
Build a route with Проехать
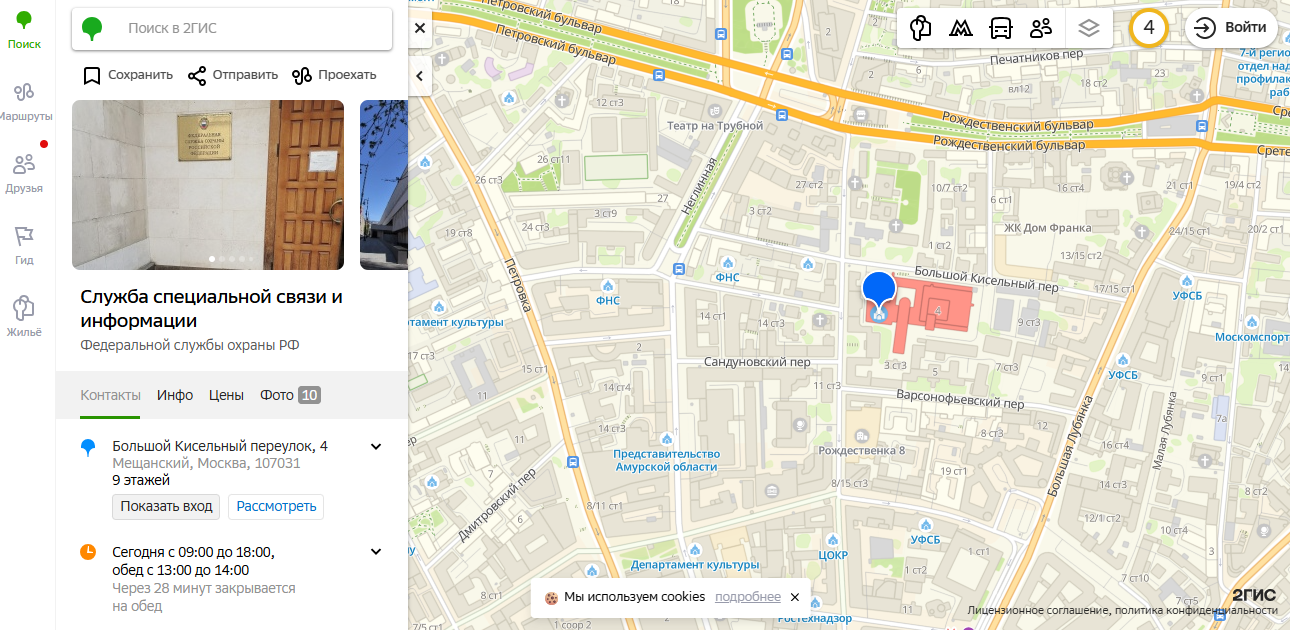click(x=302, y=75)
